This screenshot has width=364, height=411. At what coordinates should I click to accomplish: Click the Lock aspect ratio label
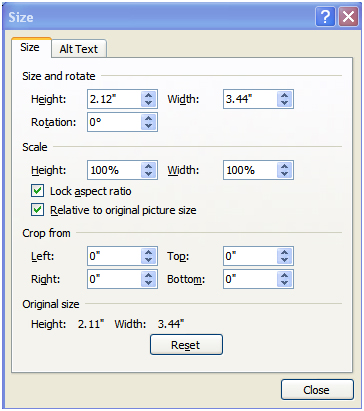(91, 191)
